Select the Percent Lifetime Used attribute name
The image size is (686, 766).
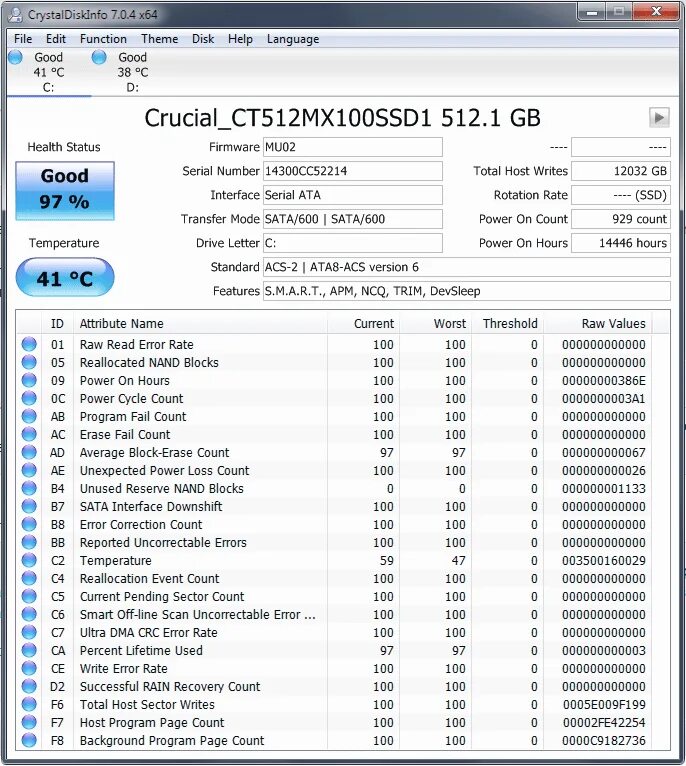click(141, 651)
